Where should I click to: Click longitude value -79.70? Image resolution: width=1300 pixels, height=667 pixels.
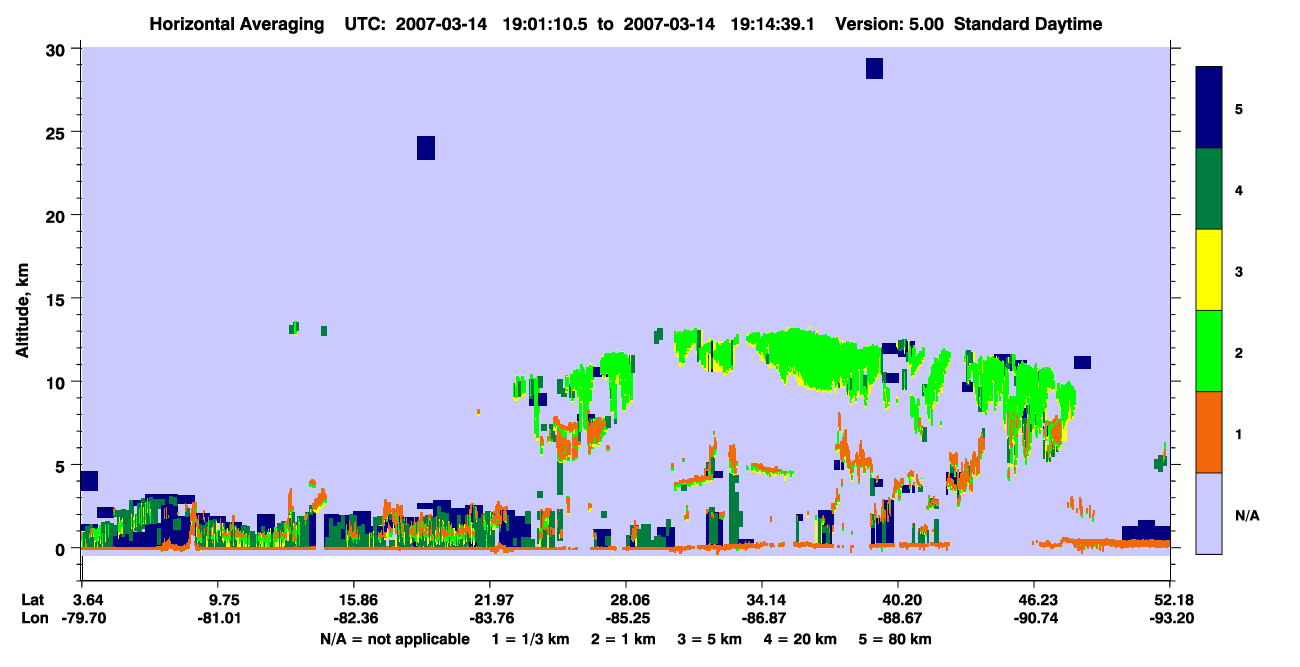point(84,619)
